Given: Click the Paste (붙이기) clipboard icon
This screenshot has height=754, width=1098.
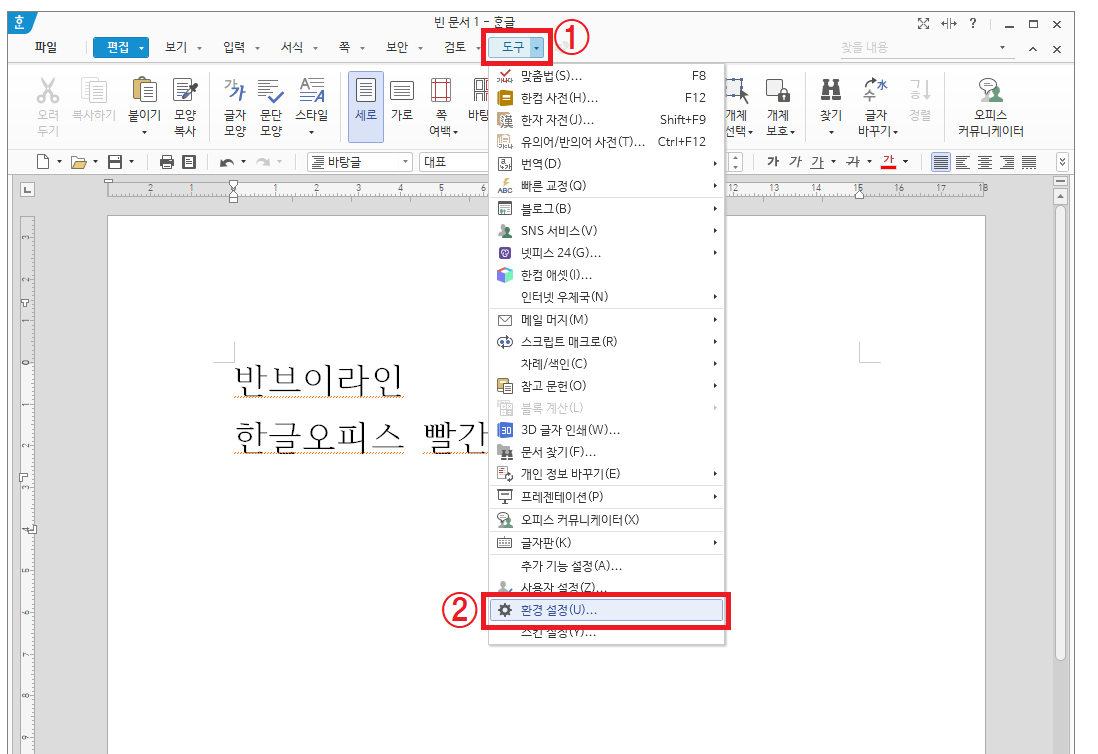Looking at the screenshot, I should pyautogui.click(x=144, y=91).
